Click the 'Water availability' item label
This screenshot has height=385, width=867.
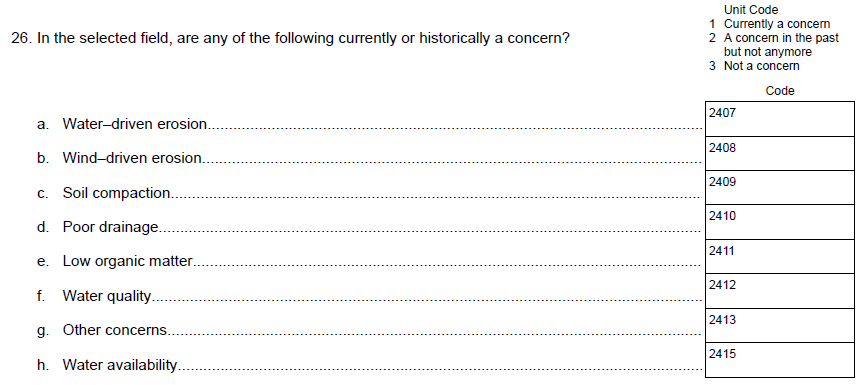click(119, 365)
